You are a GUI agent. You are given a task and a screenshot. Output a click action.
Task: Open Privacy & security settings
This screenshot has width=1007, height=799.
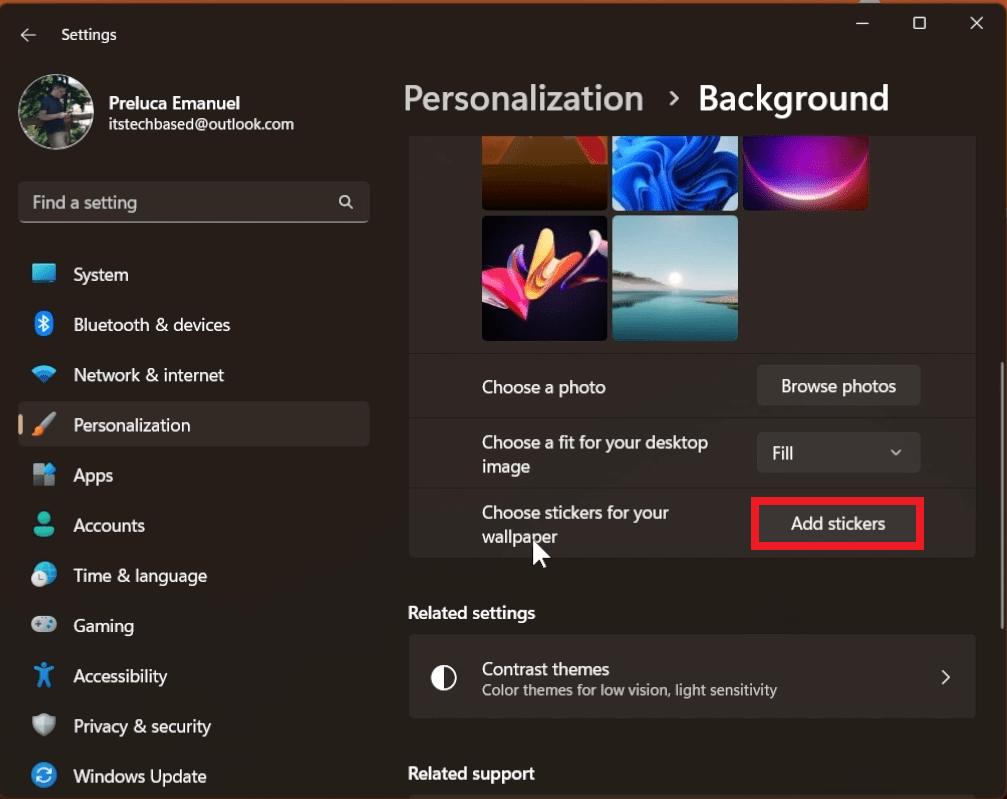(140, 726)
